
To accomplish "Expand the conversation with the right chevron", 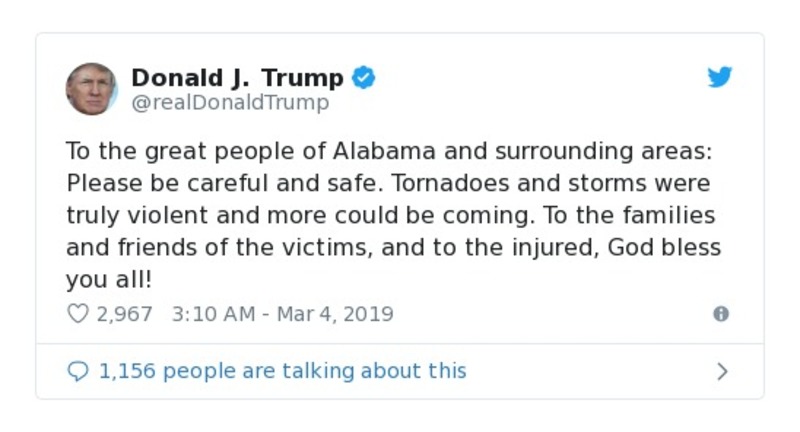I will (x=722, y=372).
